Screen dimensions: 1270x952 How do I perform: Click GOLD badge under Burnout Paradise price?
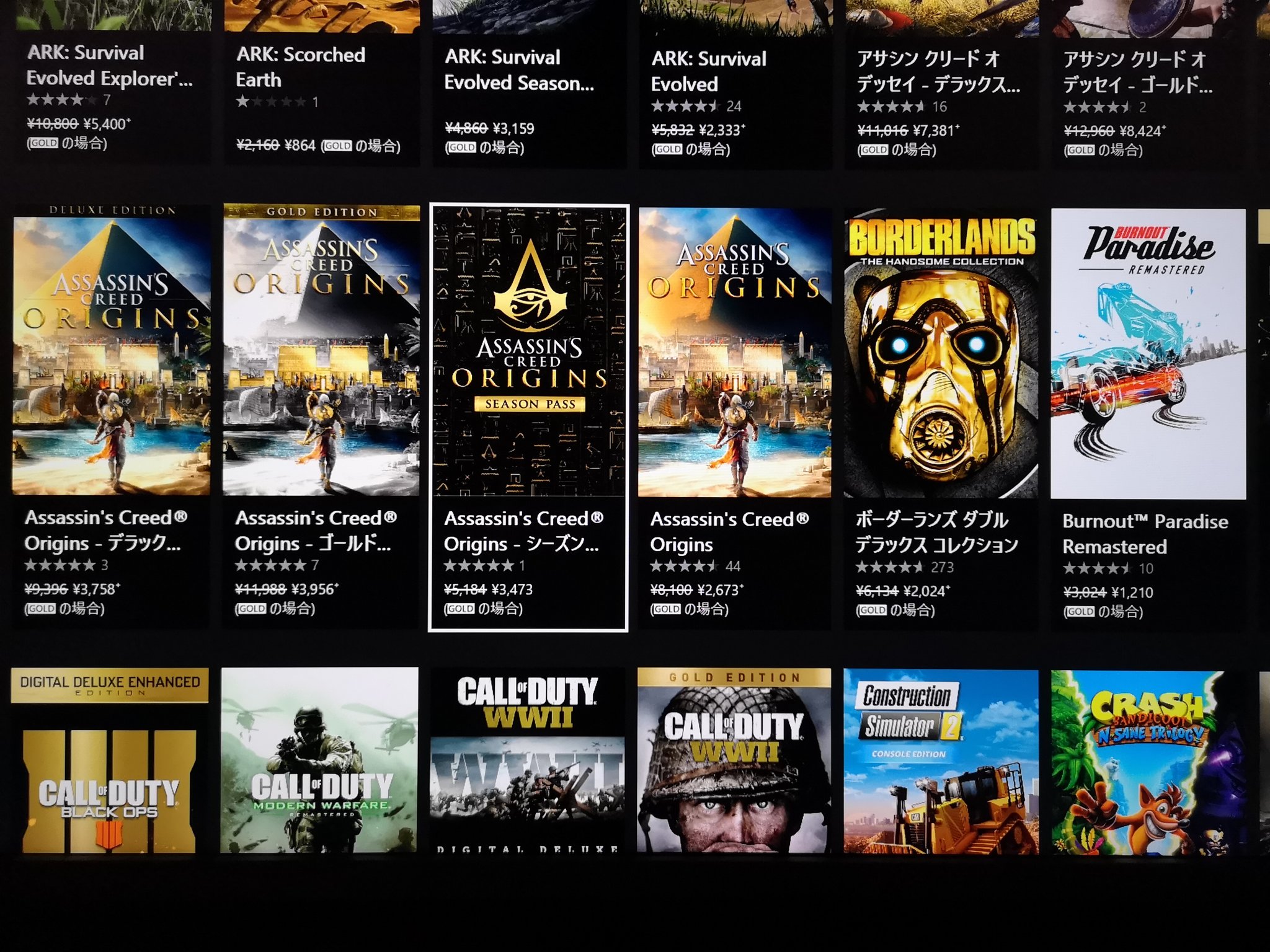[1080, 612]
